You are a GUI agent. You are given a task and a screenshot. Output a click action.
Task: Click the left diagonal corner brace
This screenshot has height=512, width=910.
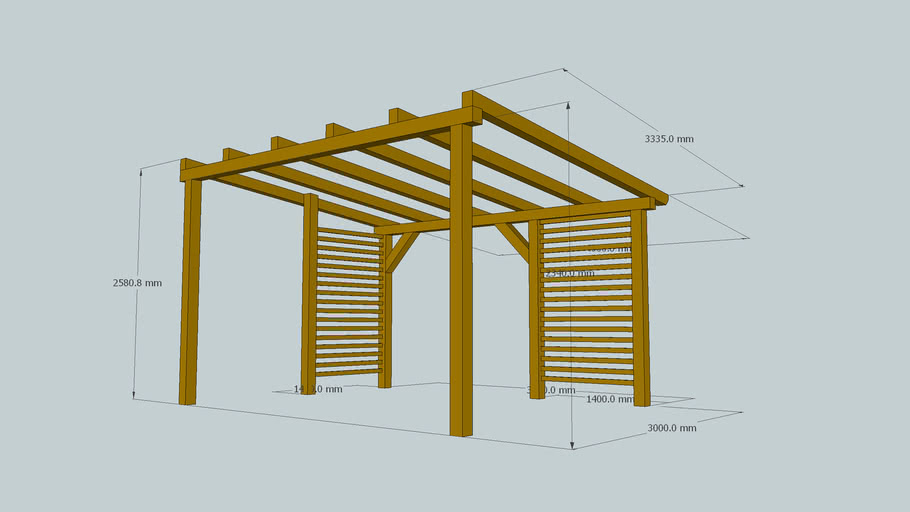pos(402,251)
